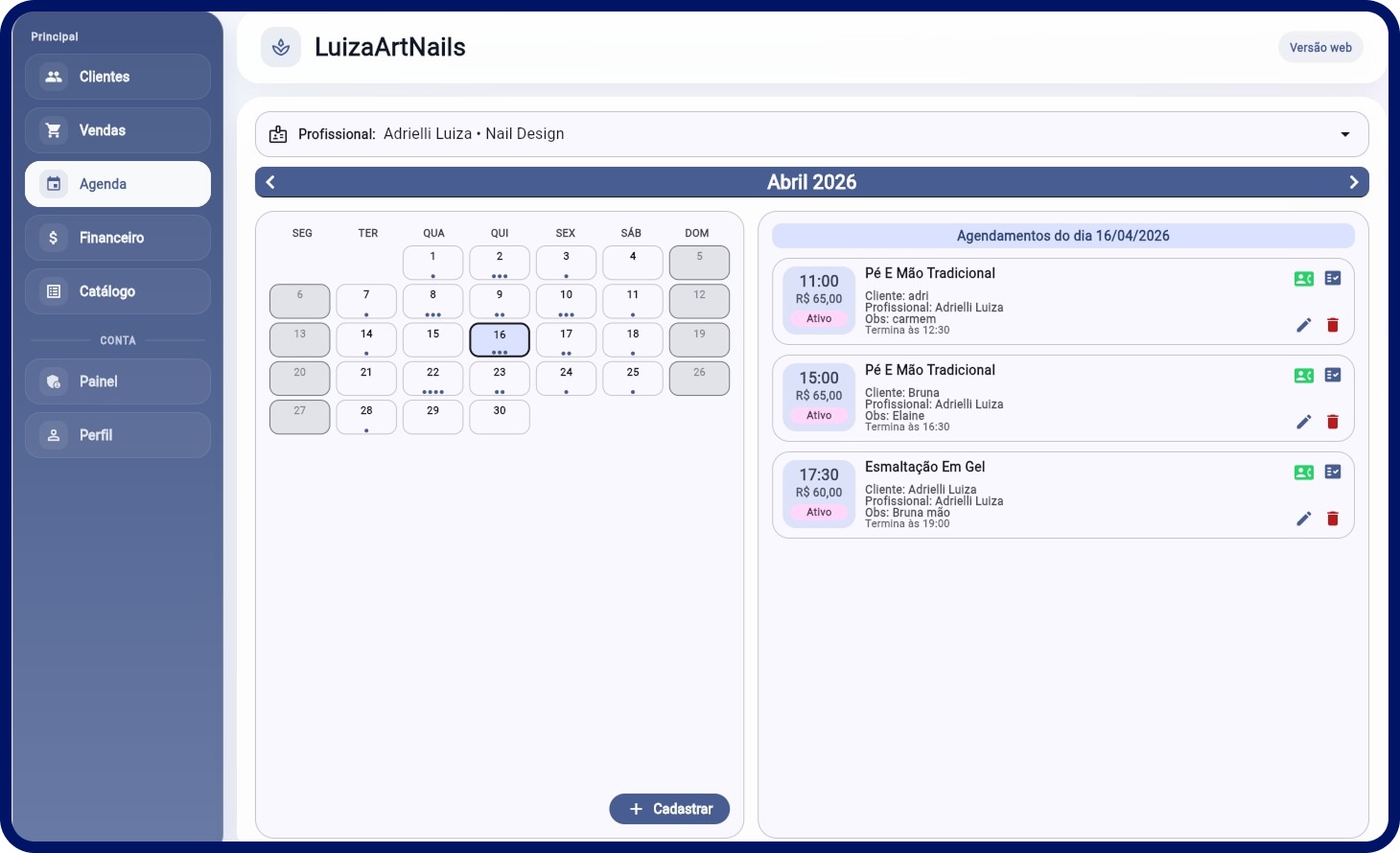Open Vendas section
This screenshot has width=1400, height=853.
coord(118,130)
